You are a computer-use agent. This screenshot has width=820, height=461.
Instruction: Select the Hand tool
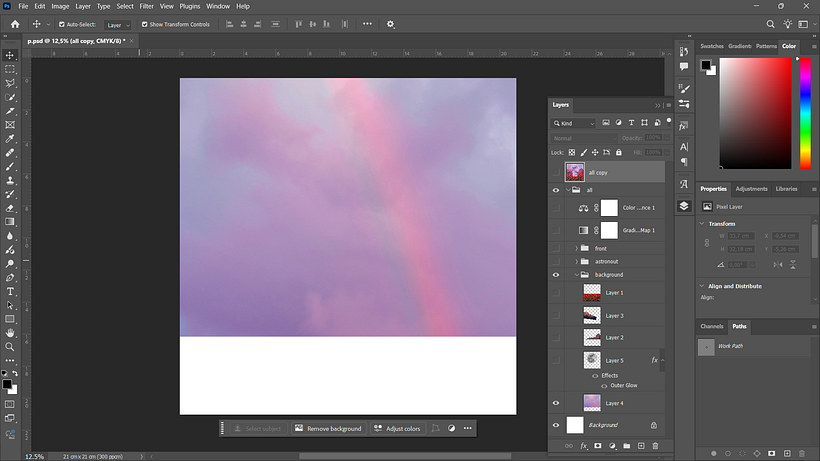tap(10, 332)
